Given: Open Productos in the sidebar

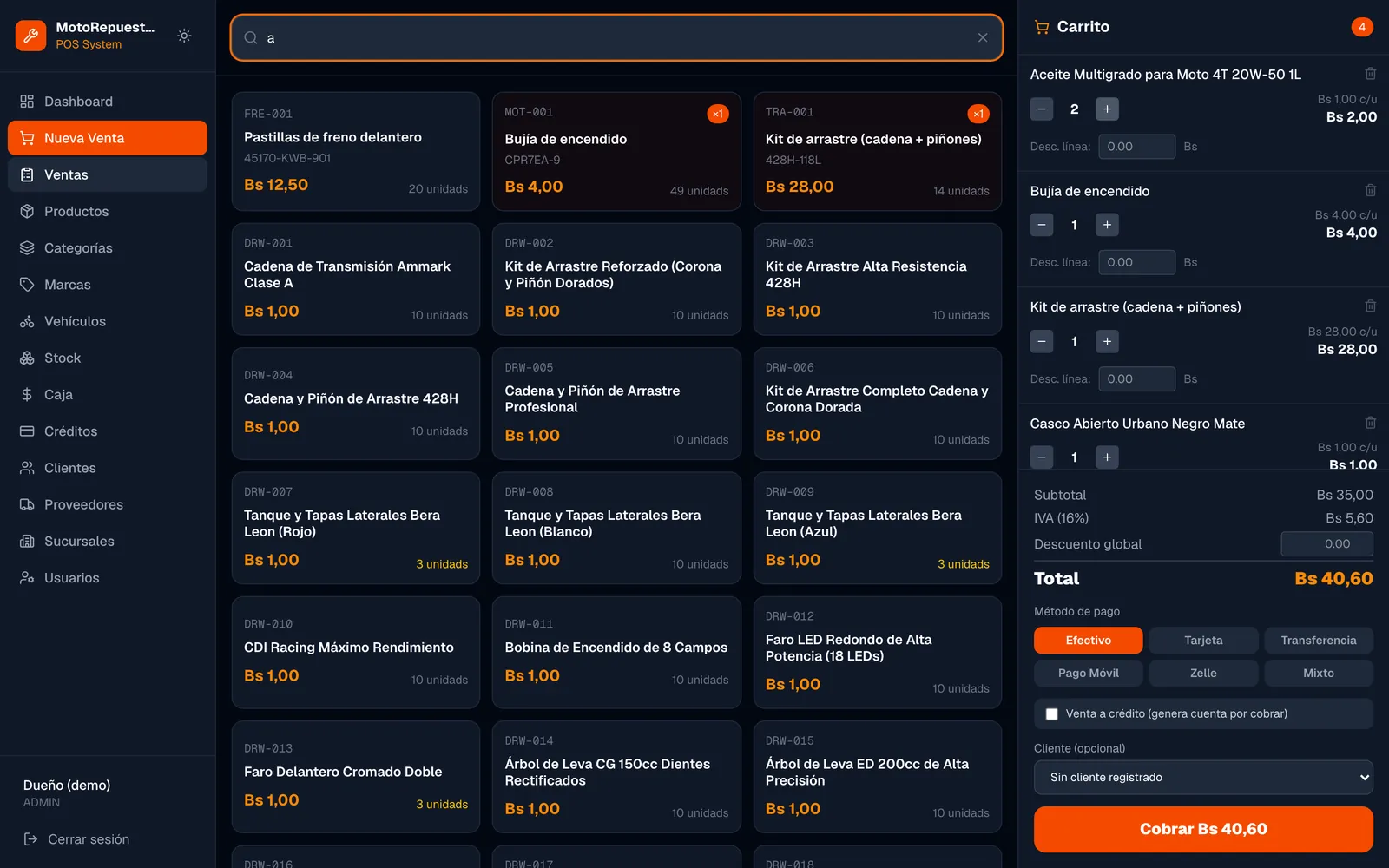Looking at the screenshot, I should click(108, 211).
